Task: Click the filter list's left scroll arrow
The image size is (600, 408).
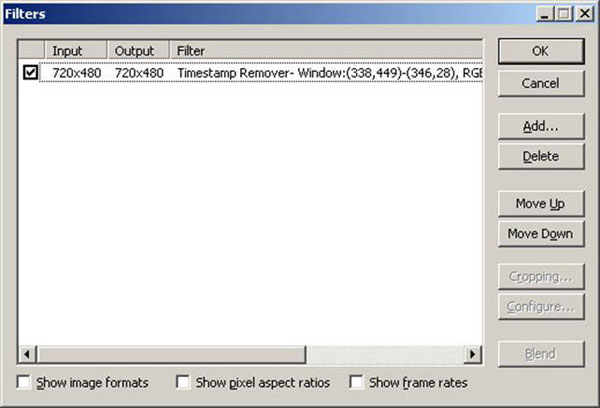Action: [27, 355]
